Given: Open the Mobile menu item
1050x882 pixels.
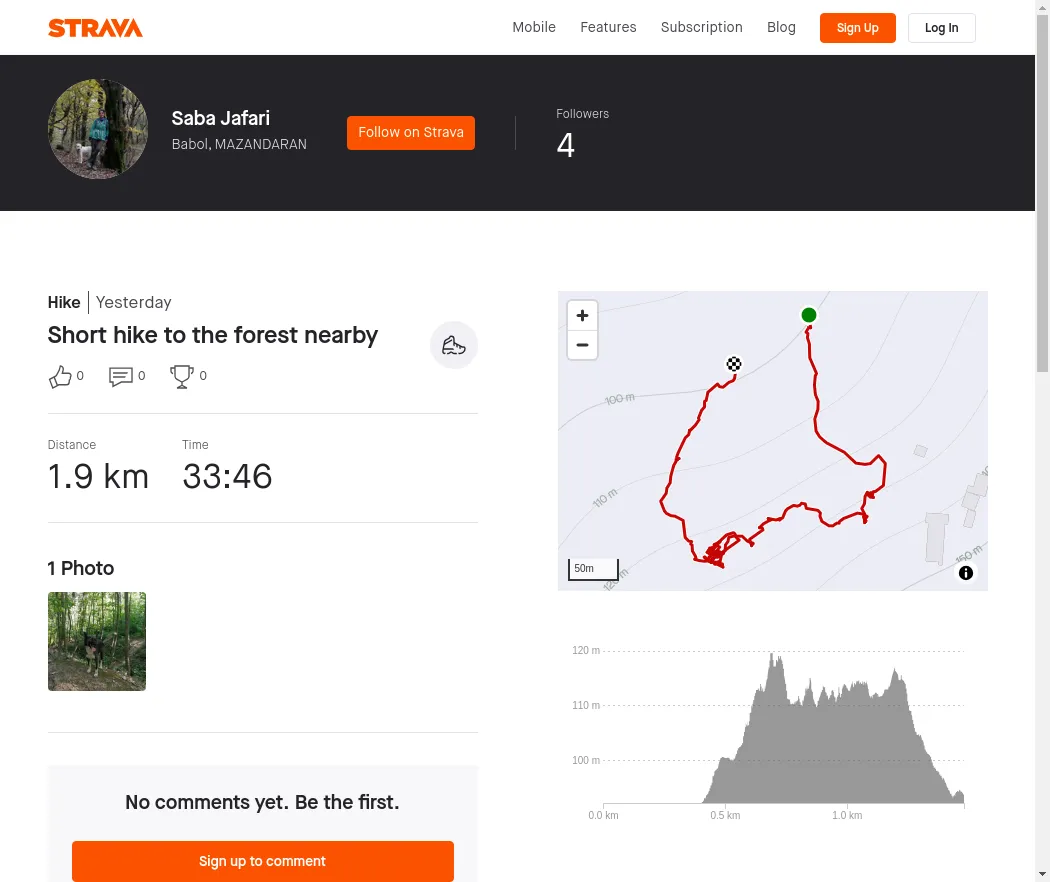Looking at the screenshot, I should pyautogui.click(x=534, y=28).
